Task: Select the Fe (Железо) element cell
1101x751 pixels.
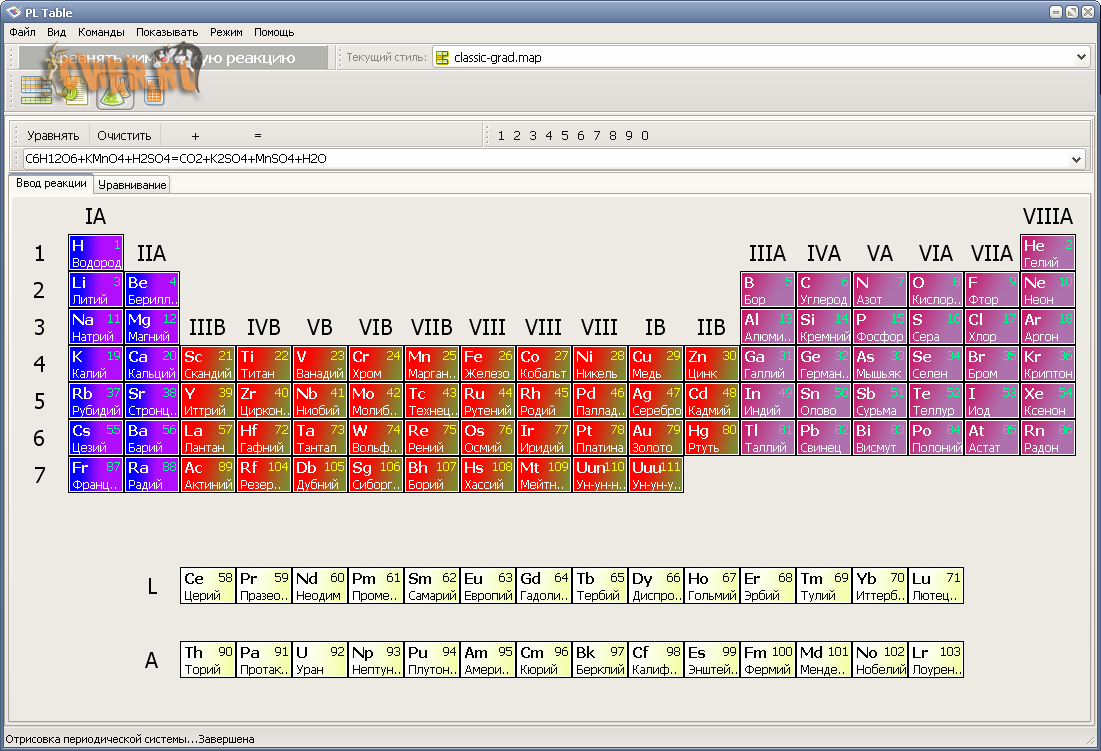Action: click(x=488, y=364)
